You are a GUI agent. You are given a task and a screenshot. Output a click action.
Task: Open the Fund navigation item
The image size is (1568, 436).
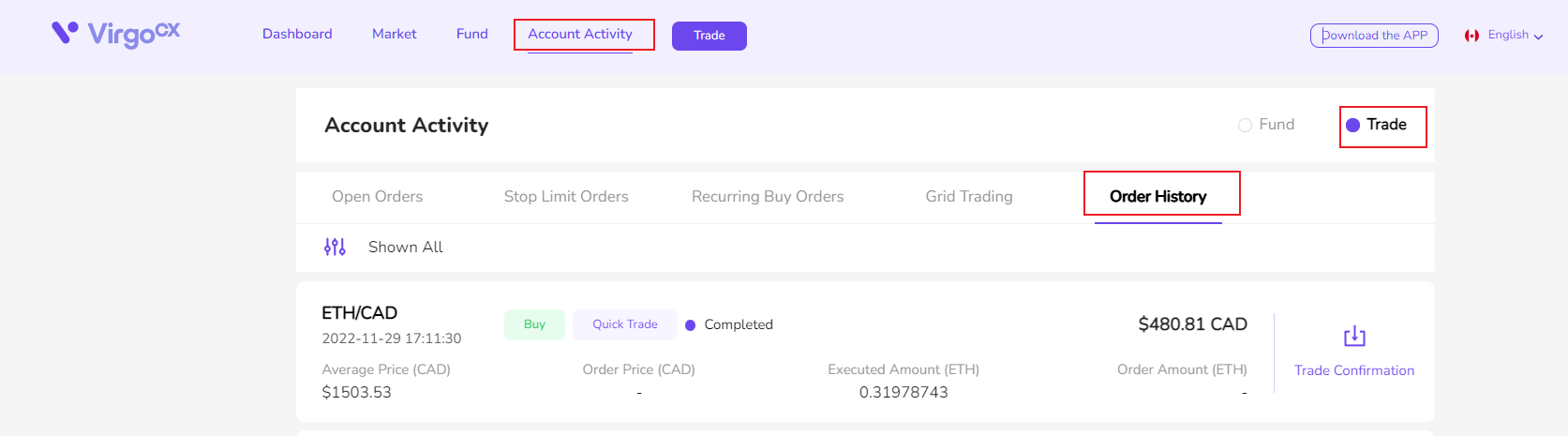pyautogui.click(x=472, y=34)
